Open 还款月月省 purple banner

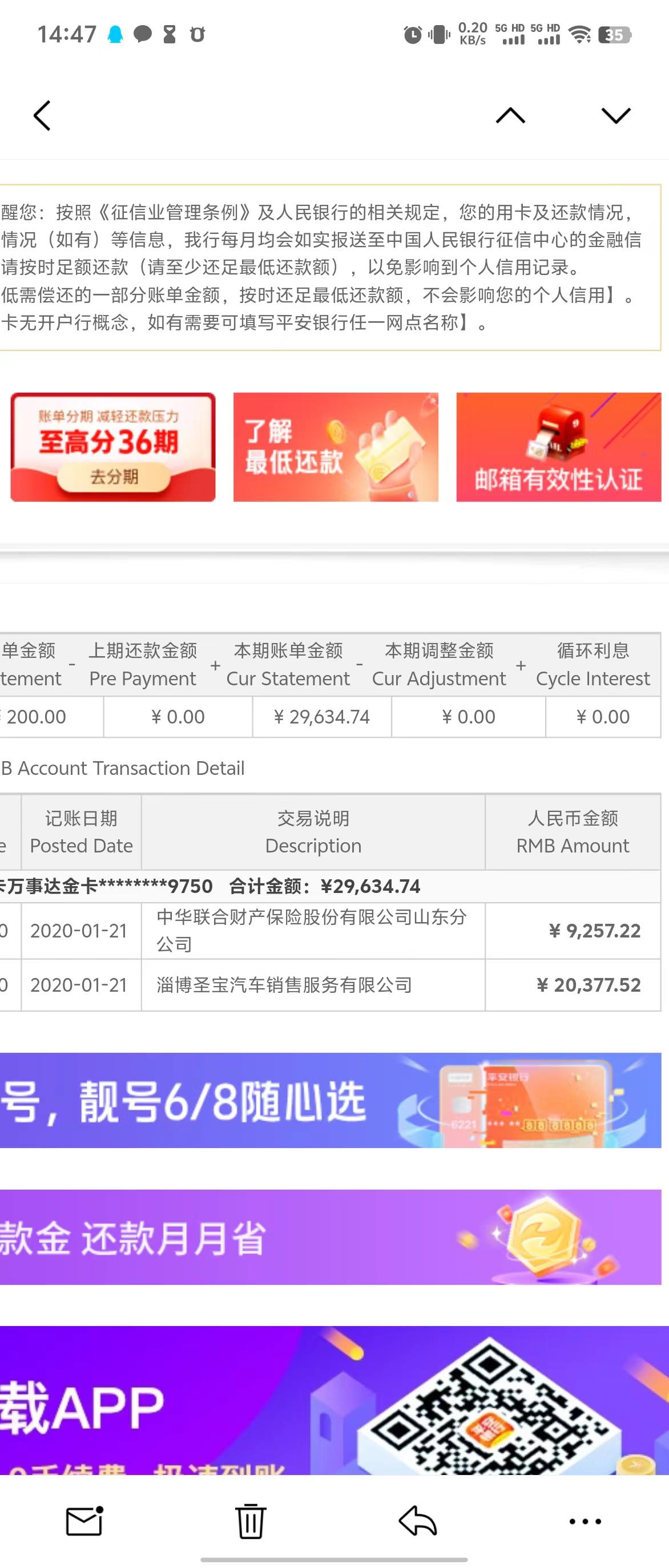[x=330, y=1237]
